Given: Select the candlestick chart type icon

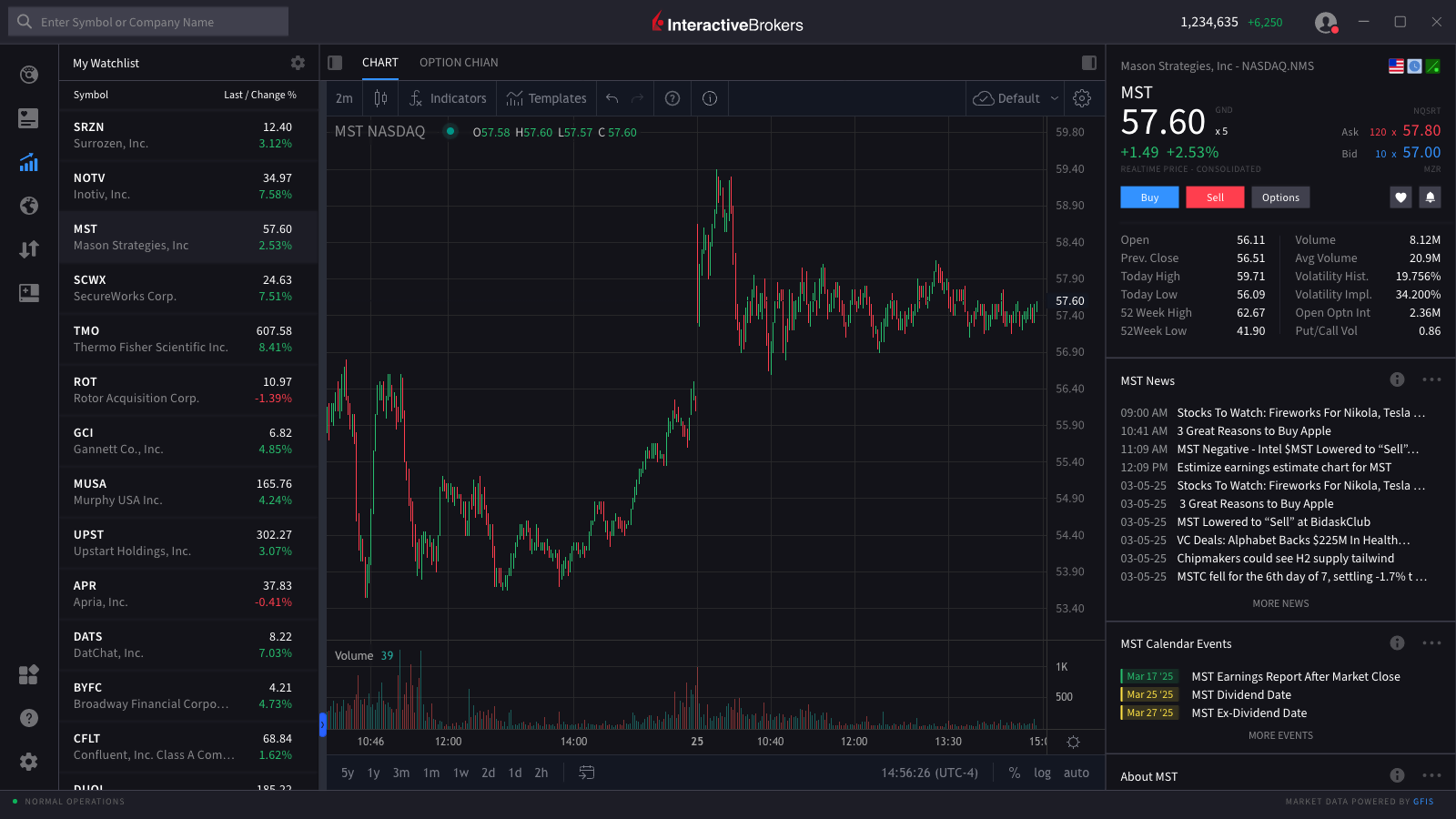Looking at the screenshot, I should [x=380, y=97].
